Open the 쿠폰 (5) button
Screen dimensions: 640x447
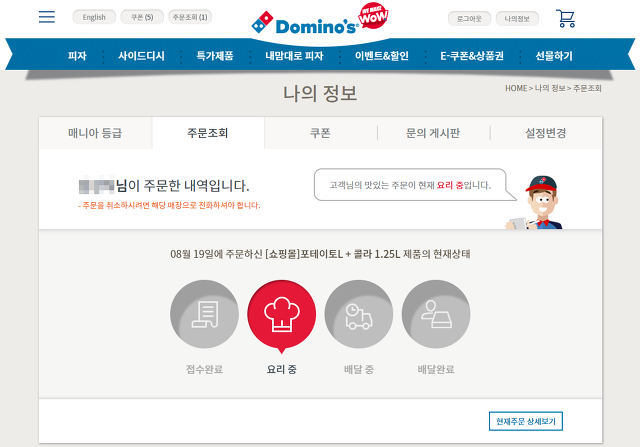coord(142,17)
